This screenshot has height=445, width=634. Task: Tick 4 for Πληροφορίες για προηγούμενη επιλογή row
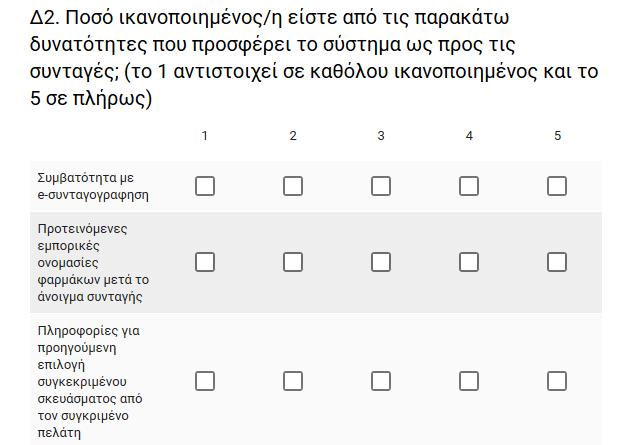(x=469, y=381)
